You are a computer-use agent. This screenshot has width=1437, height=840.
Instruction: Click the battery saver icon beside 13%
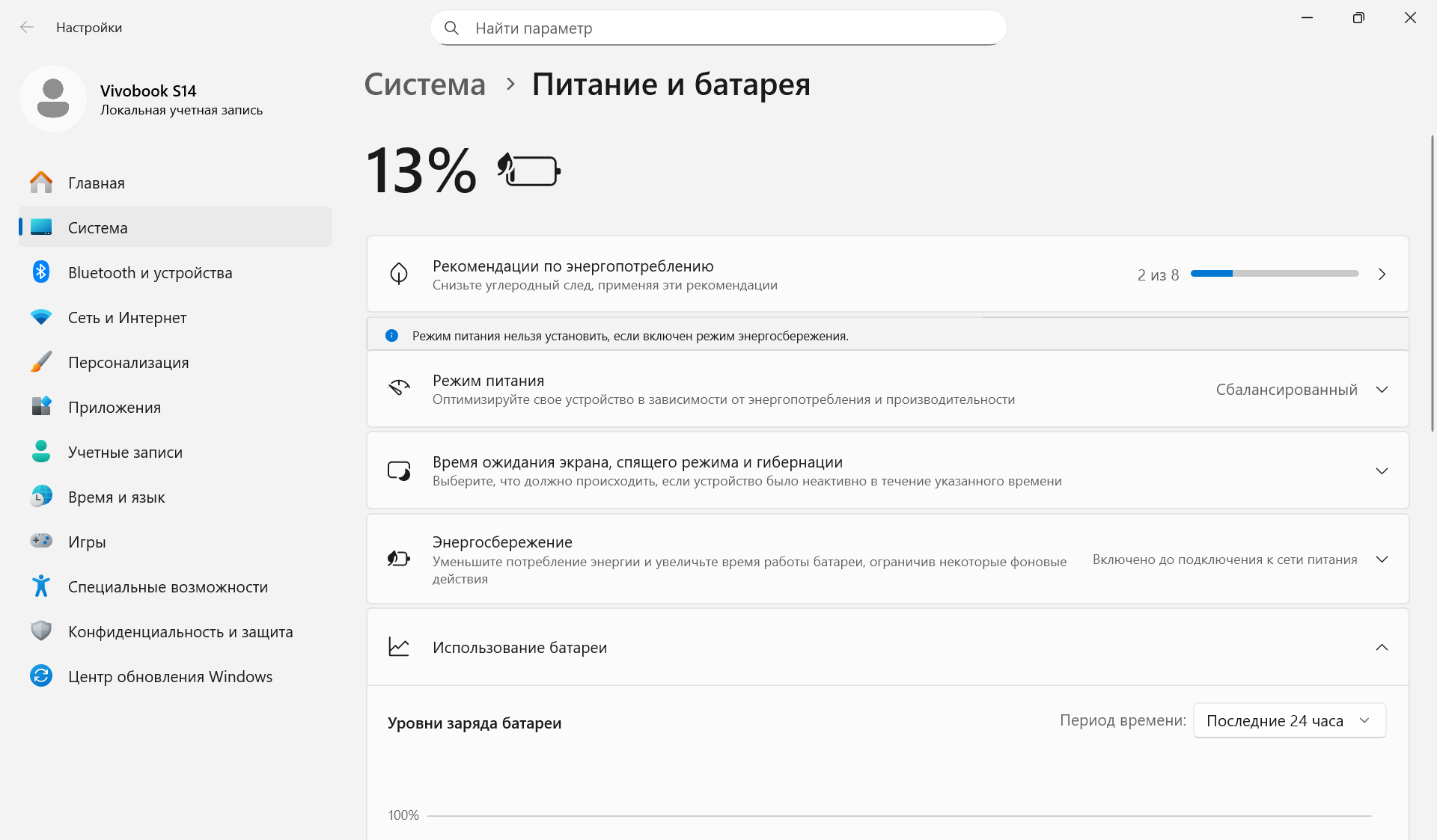coord(529,170)
